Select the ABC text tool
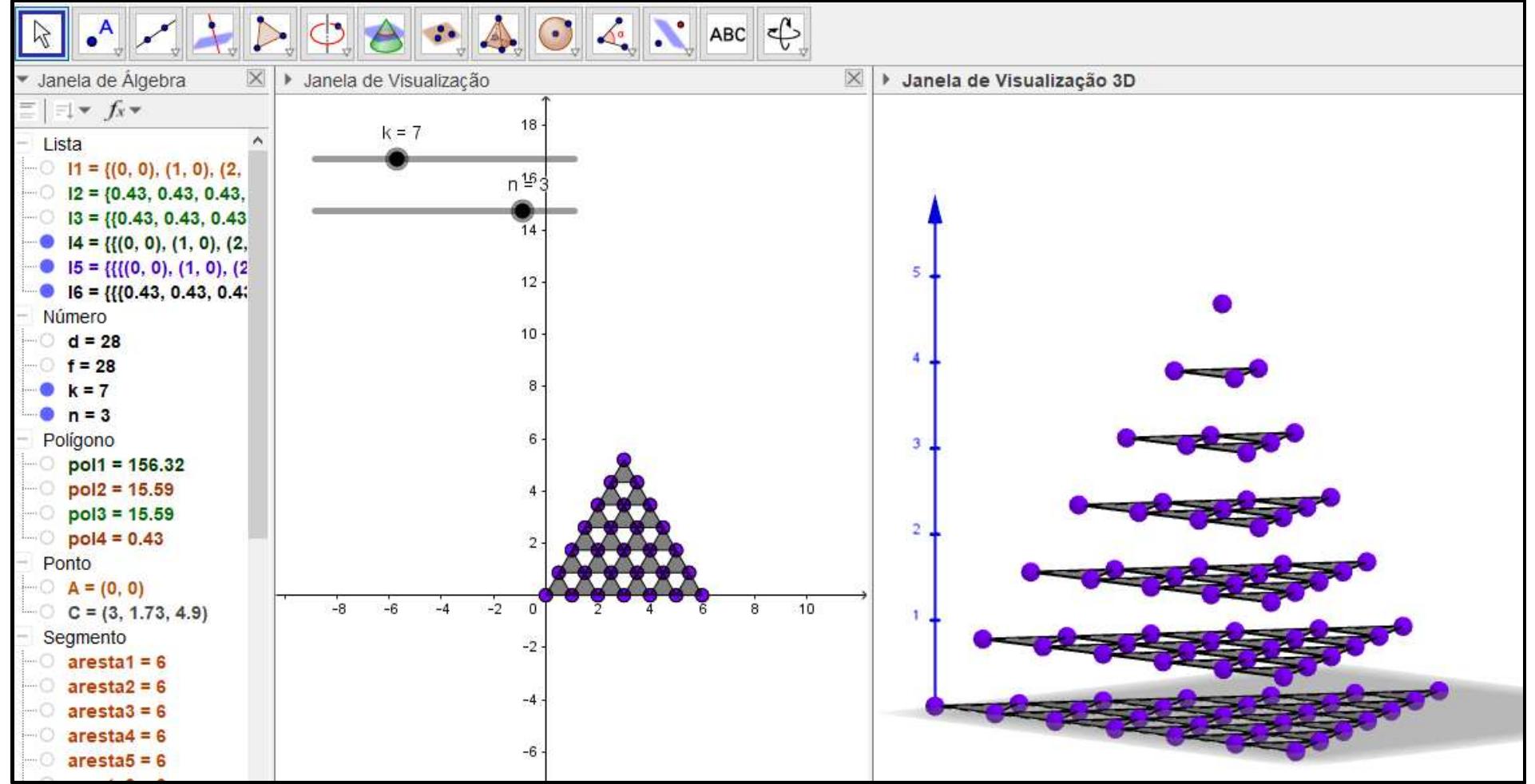Viewport: 1535px width, 784px height. click(x=727, y=34)
